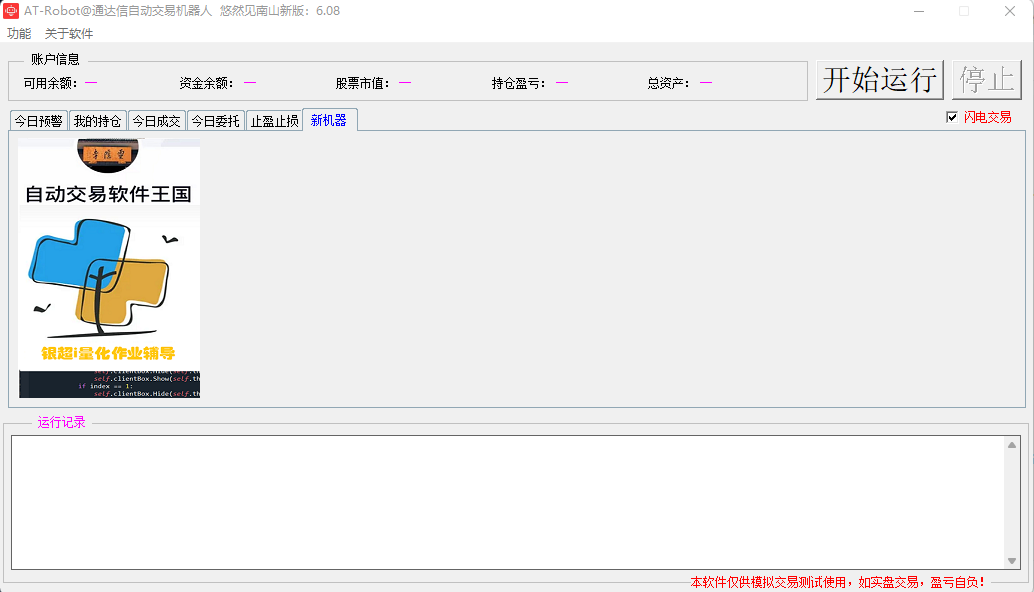Minimize the AT-Robot window
The image size is (1034, 592).
click(919, 11)
